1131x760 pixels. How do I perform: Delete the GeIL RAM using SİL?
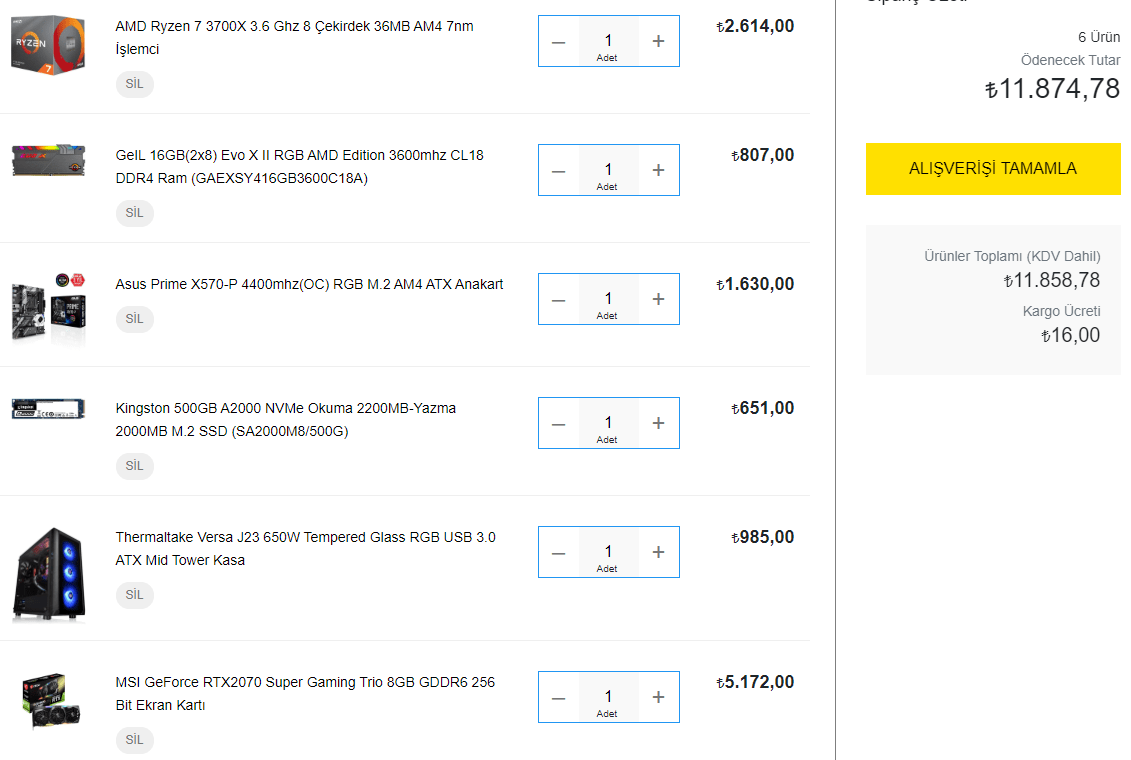click(x=135, y=213)
